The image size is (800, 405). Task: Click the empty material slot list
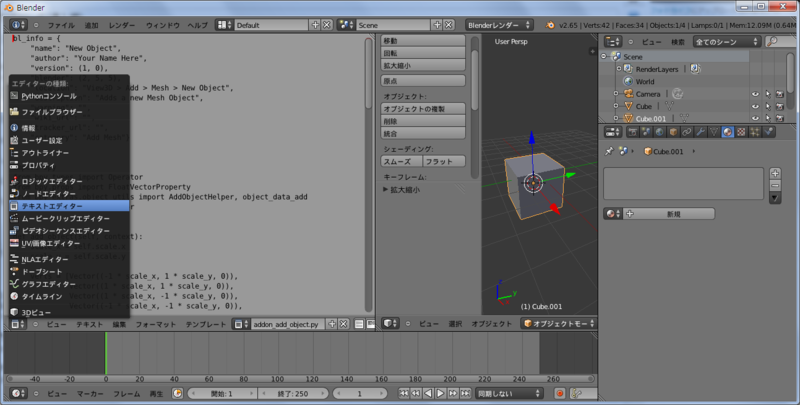coord(683,183)
